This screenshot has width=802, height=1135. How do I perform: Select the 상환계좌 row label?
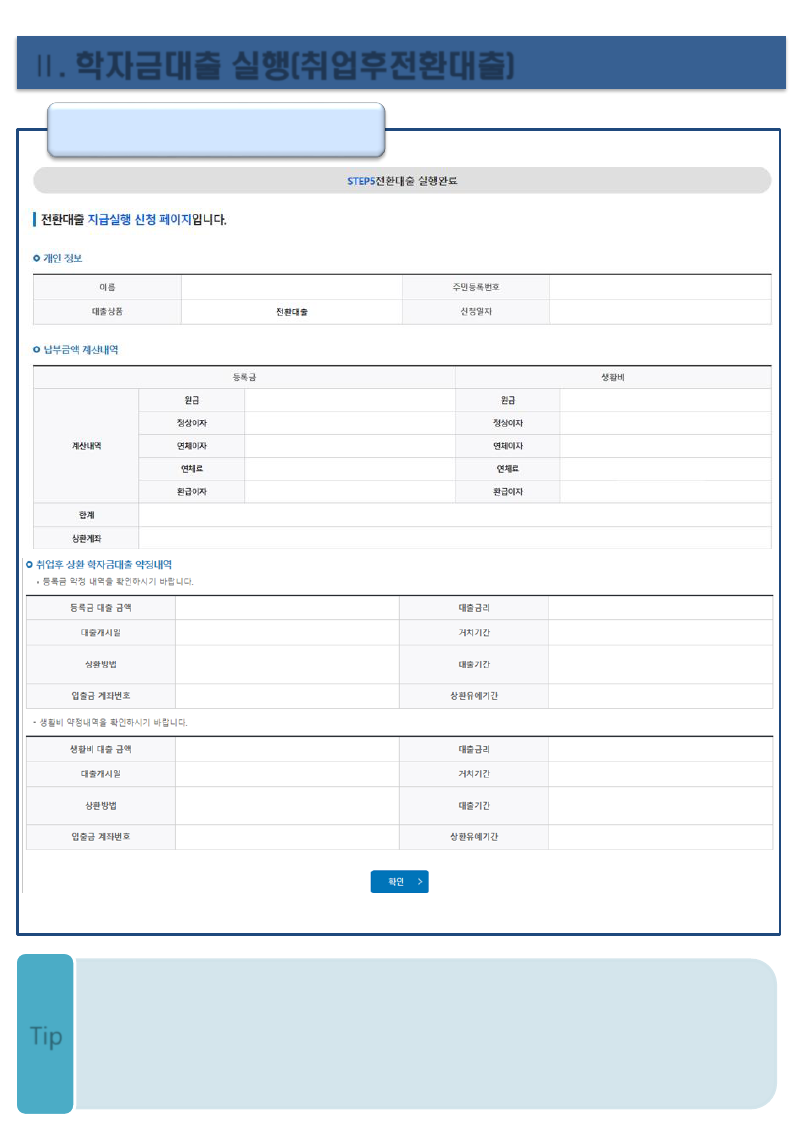(x=86, y=539)
